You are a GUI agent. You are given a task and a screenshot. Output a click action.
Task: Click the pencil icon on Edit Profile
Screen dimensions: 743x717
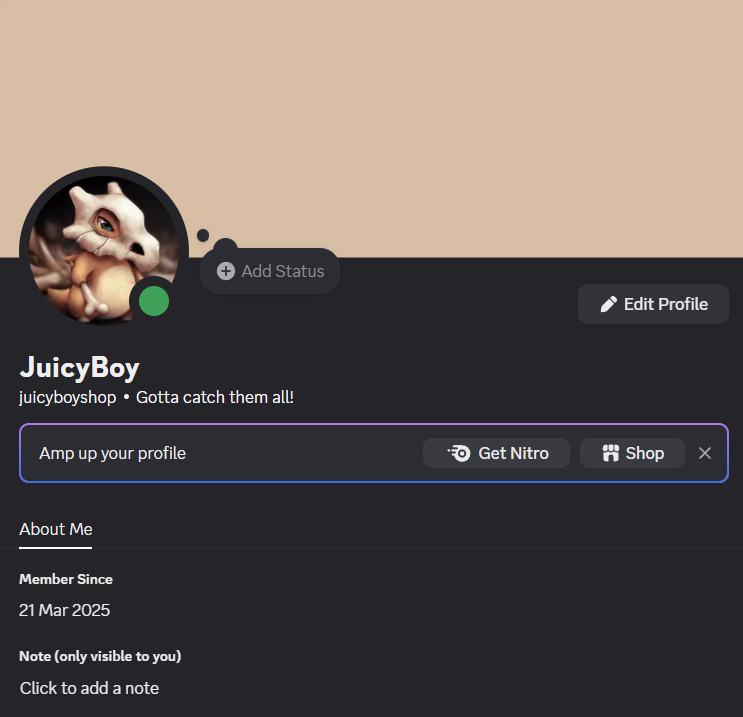coord(608,304)
